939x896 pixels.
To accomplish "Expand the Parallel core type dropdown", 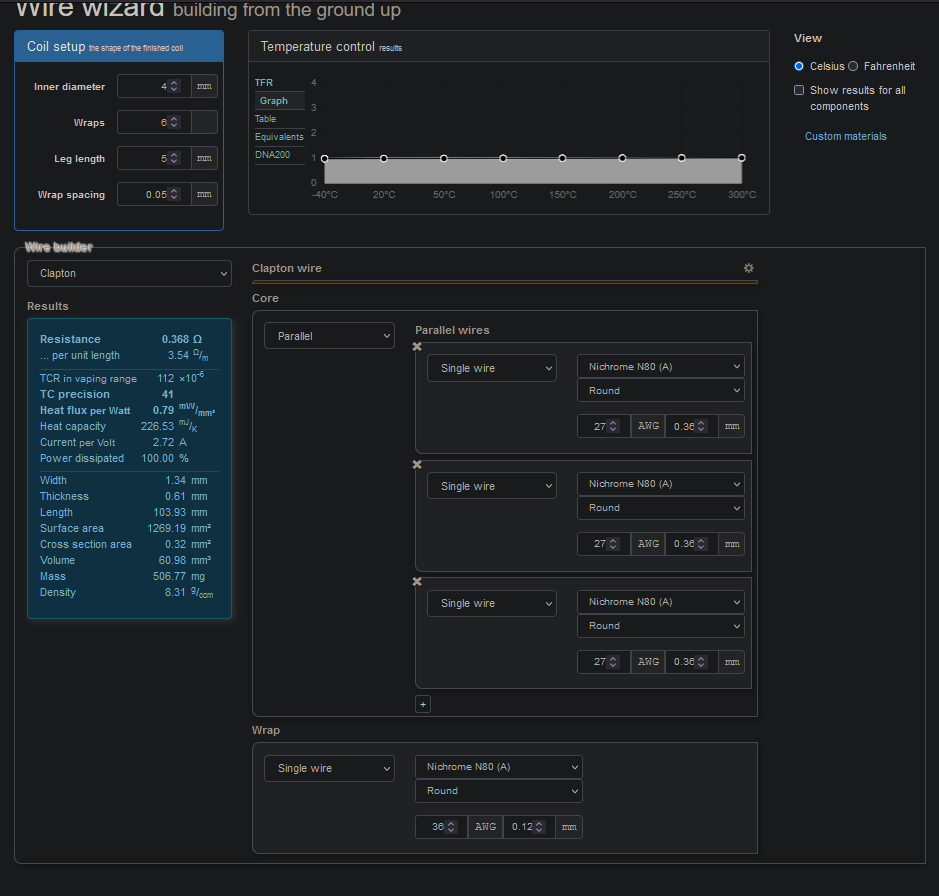I will pos(329,336).
